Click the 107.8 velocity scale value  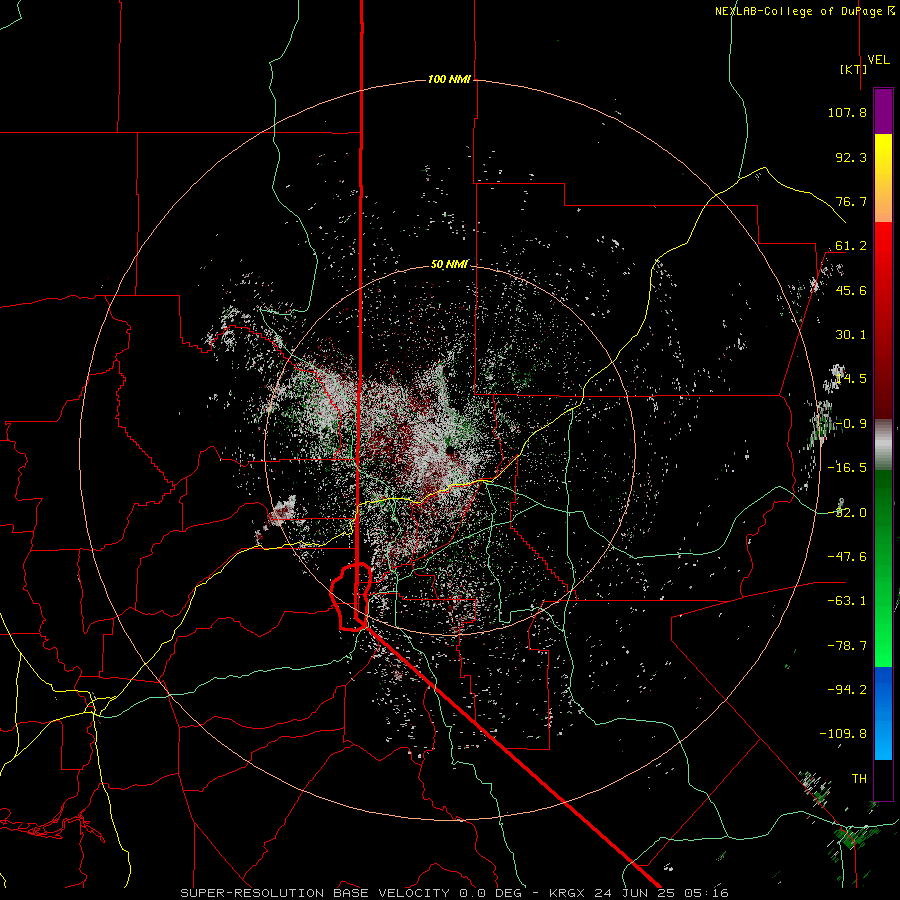(x=847, y=112)
